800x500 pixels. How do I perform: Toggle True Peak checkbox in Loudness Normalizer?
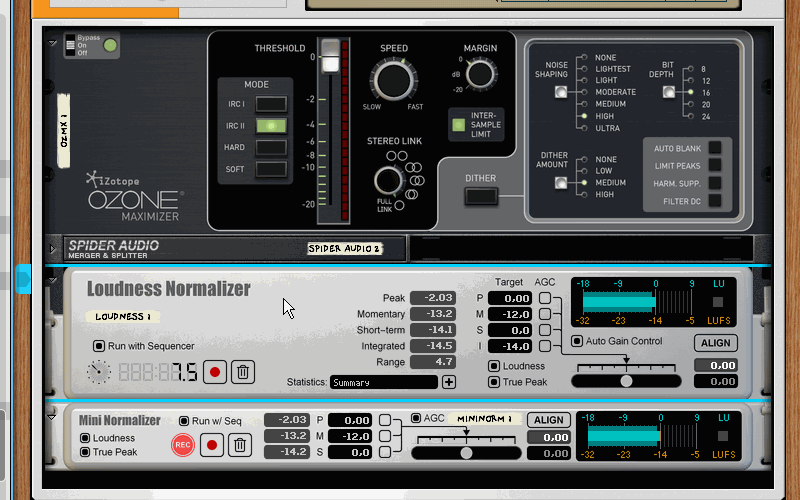(493, 382)
